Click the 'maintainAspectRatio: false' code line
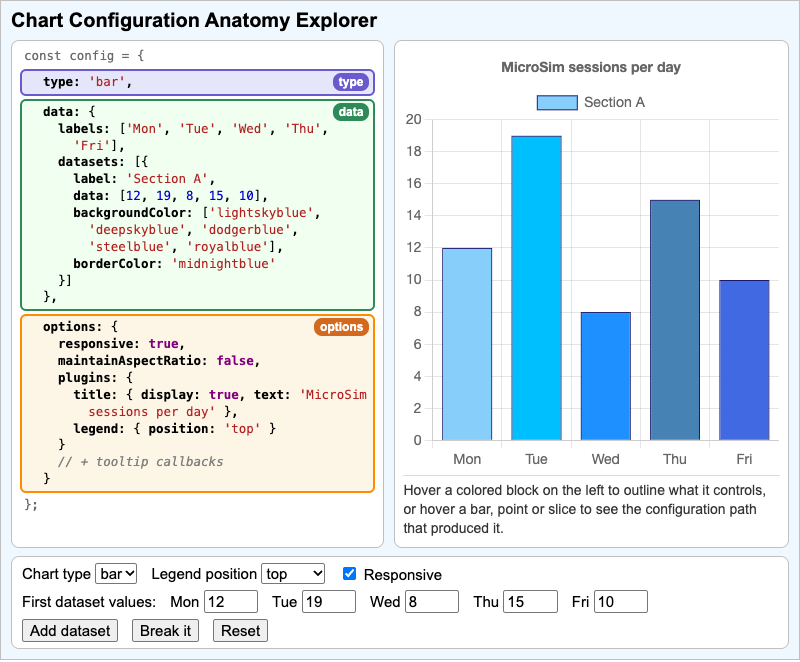This screenshot has height=662, width=800. (x=159, y=361)
